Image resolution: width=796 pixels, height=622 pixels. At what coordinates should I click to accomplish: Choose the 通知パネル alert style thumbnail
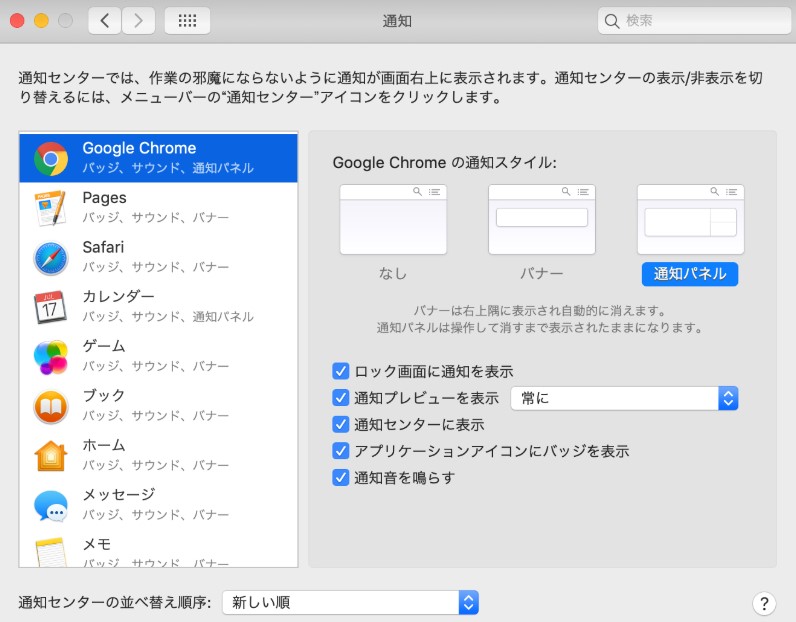[690, 219]
